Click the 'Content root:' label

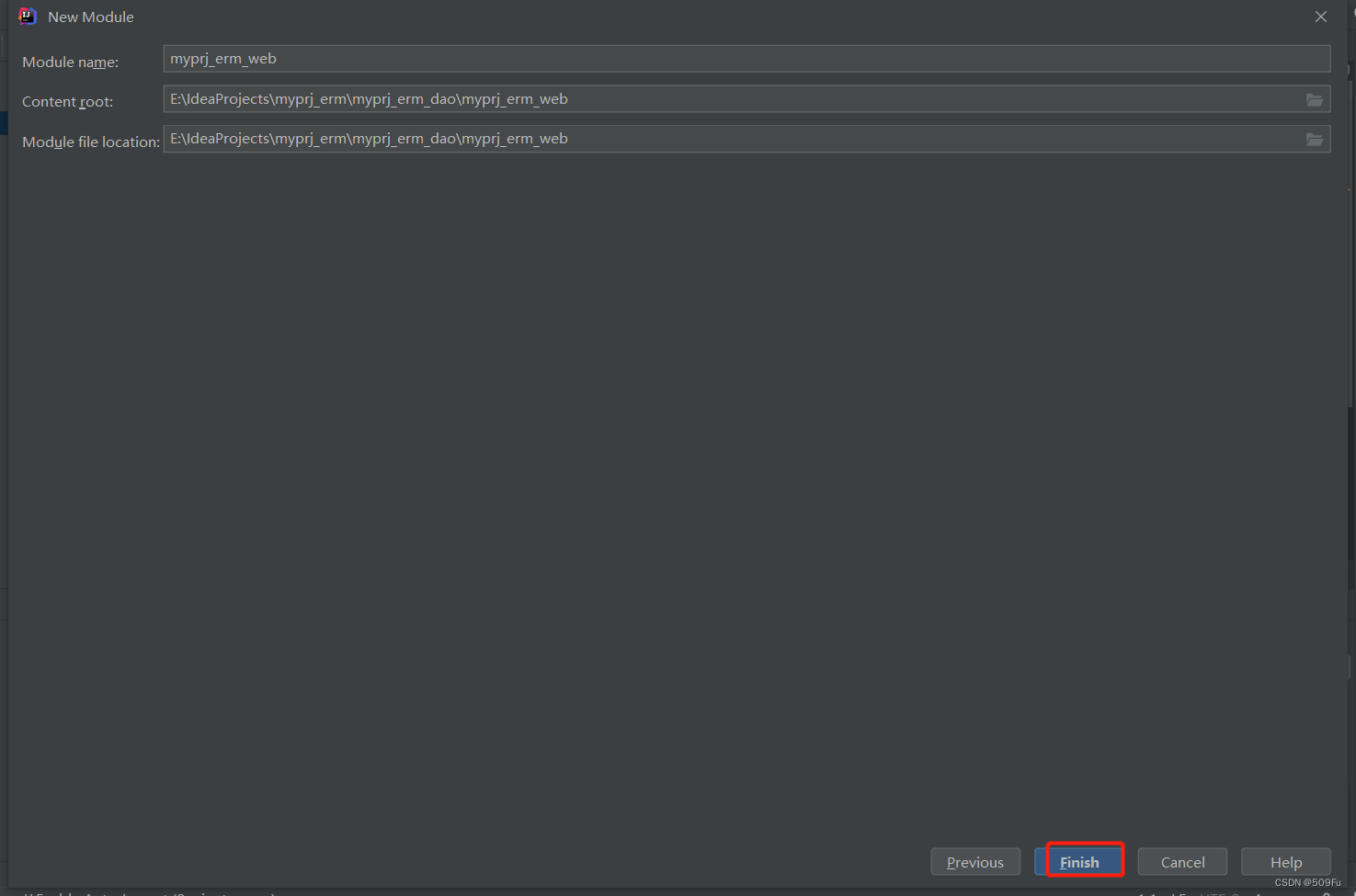[x=68, y=101]
